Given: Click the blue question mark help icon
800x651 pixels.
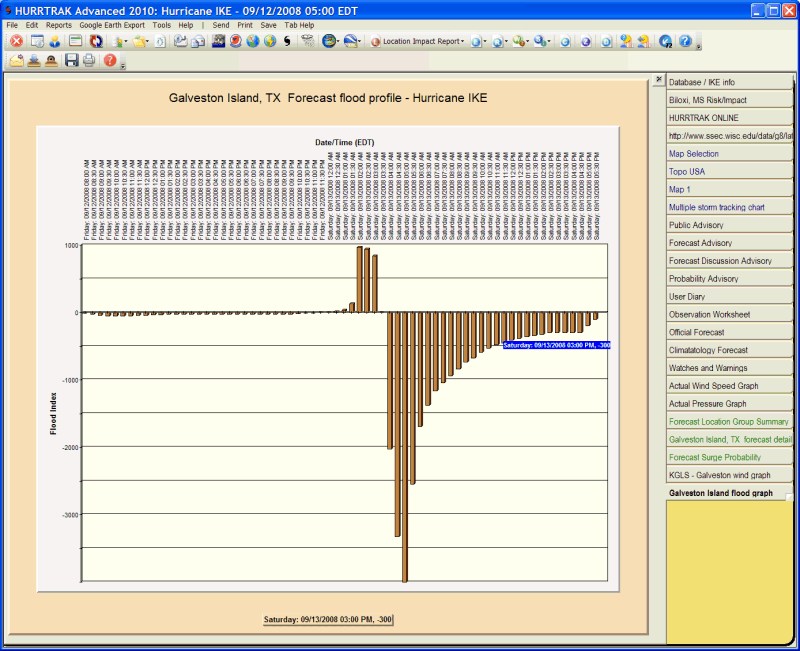Looking at the screenshot, I should [685, 42].
